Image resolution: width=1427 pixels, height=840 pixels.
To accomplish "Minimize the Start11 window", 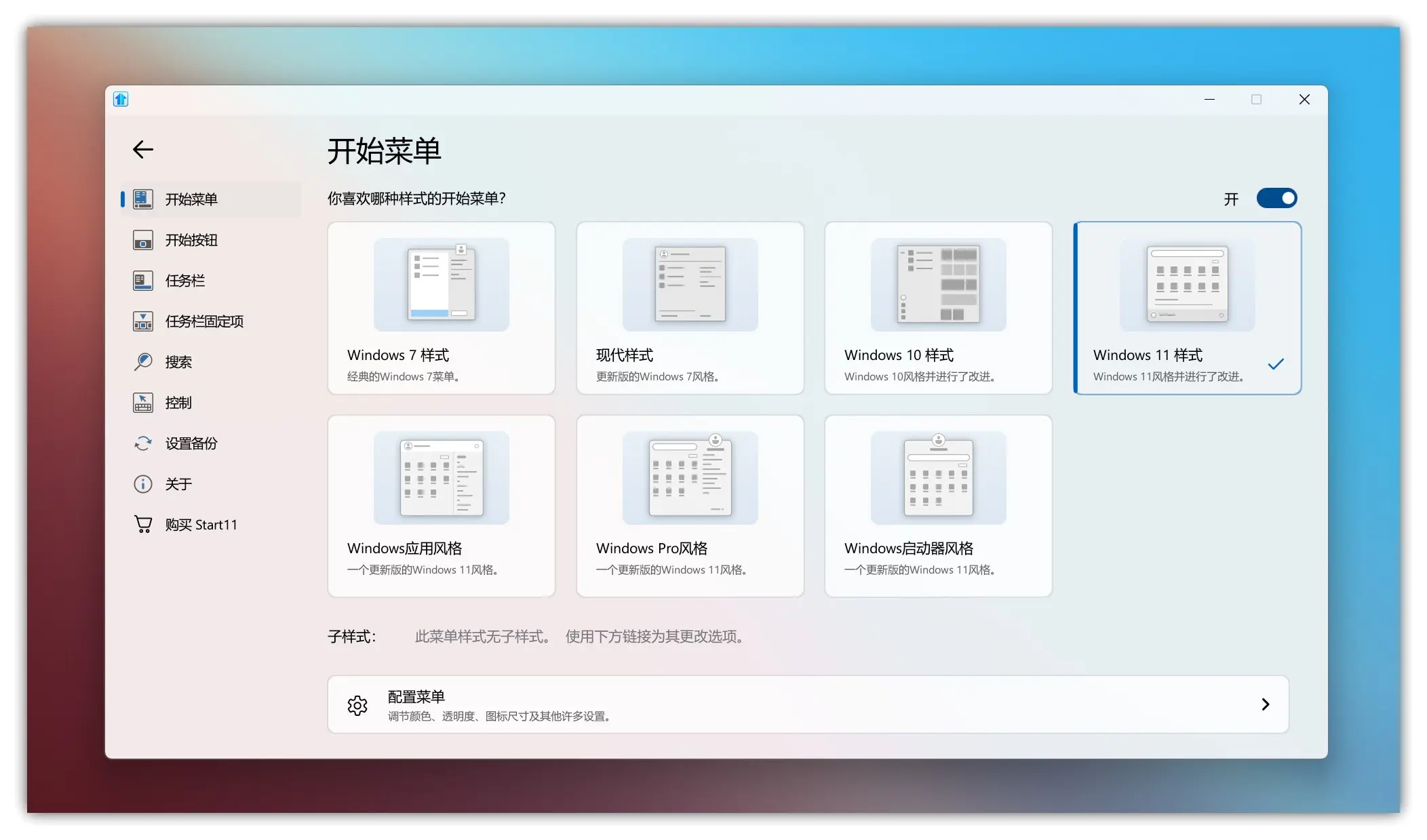I will coord(1209,100).
